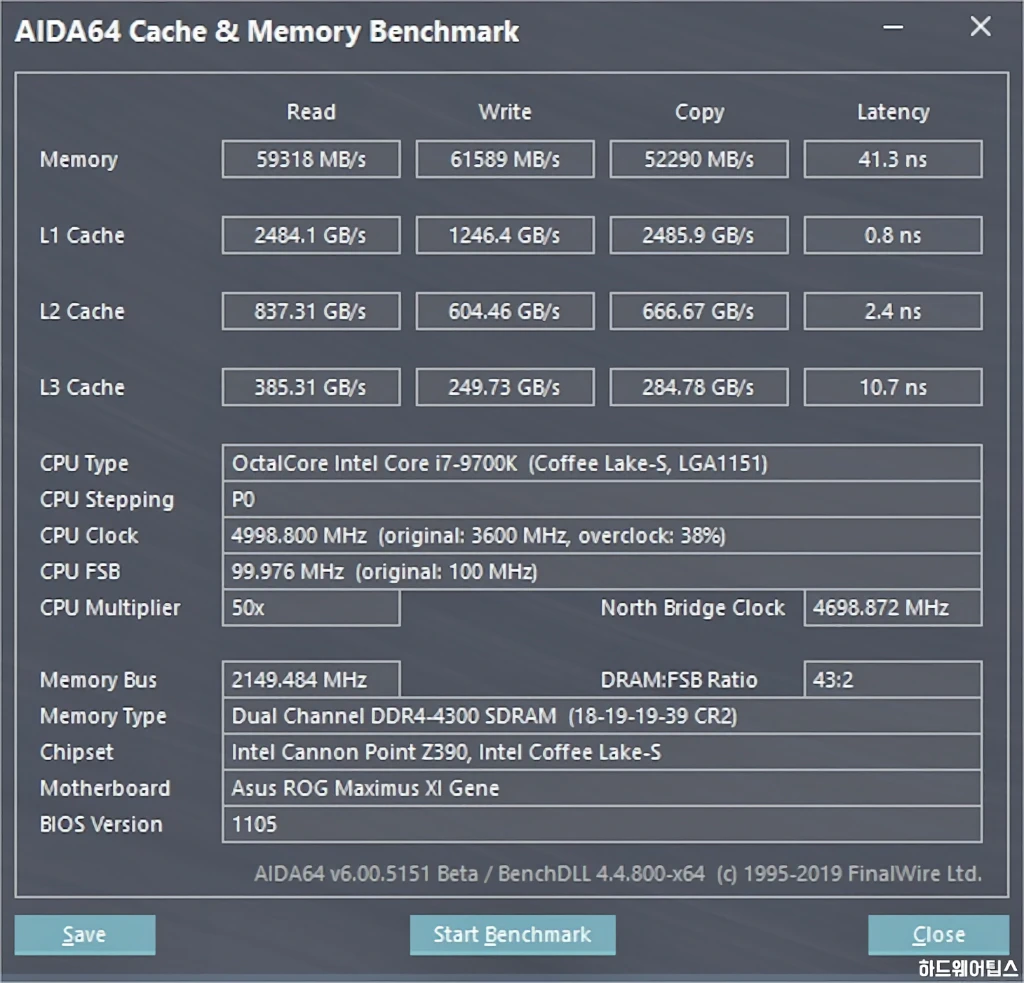Click Motherboard field Asus ROG Maximus XI Gene

pos(601,788)
